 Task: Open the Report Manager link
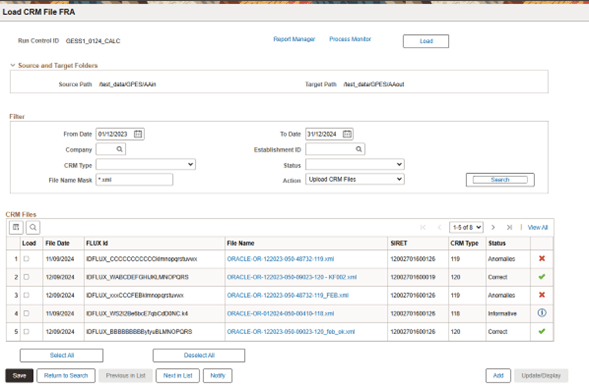pyautogui.click(x=294, y=39)
